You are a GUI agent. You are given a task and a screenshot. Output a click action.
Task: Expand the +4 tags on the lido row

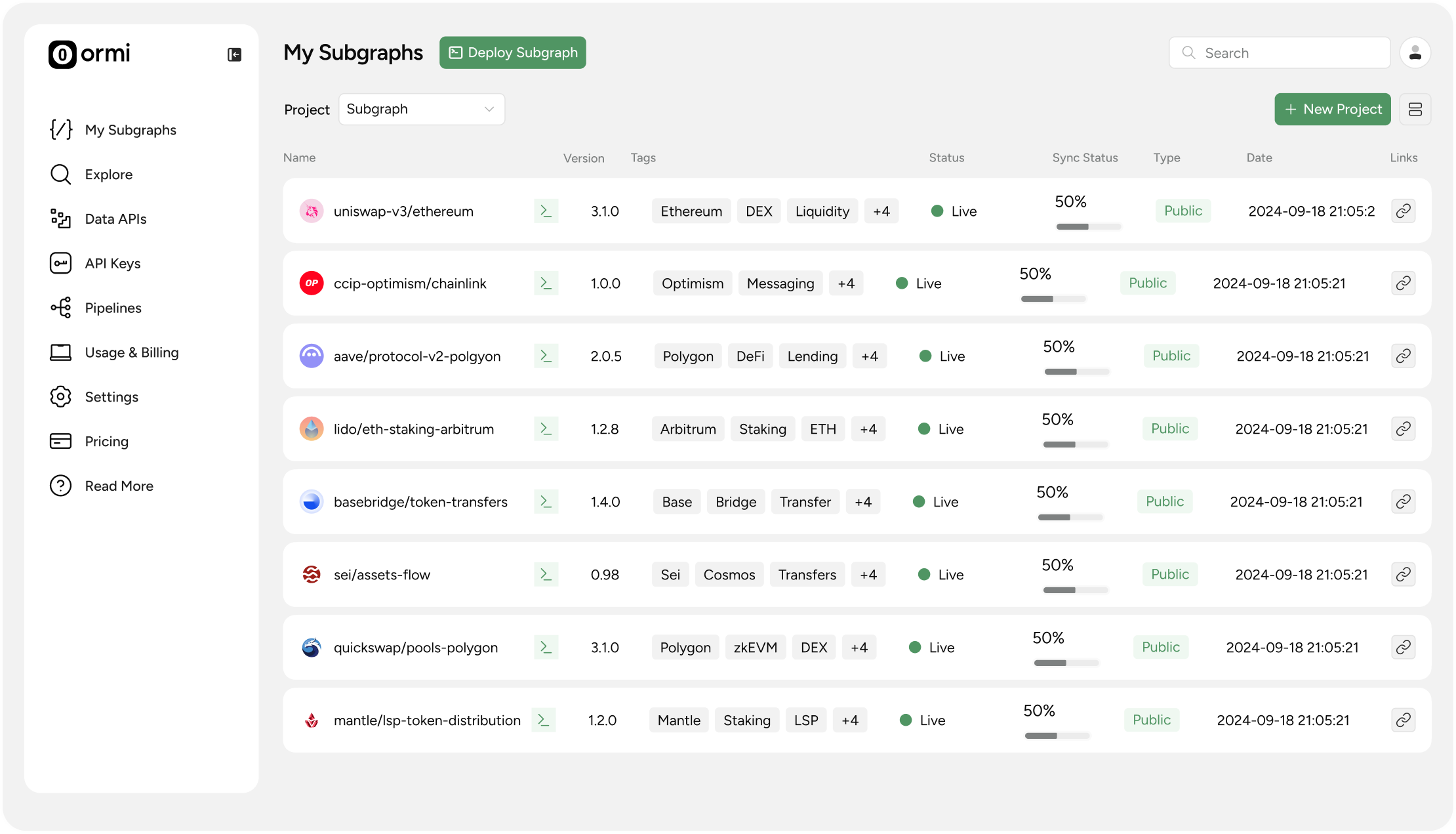click(868, 429)
